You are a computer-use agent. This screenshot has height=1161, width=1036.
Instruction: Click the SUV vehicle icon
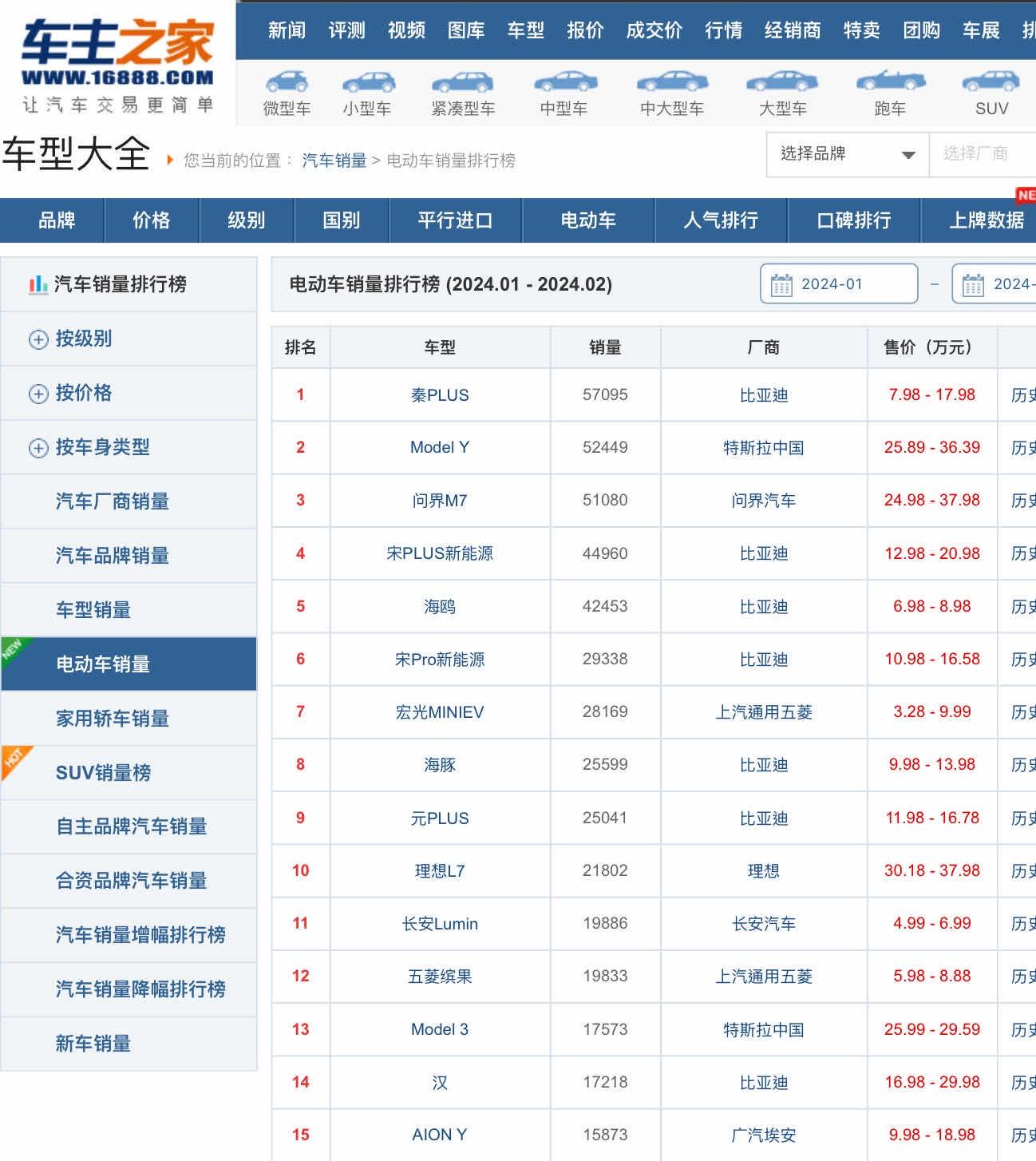tap(991, 81)
